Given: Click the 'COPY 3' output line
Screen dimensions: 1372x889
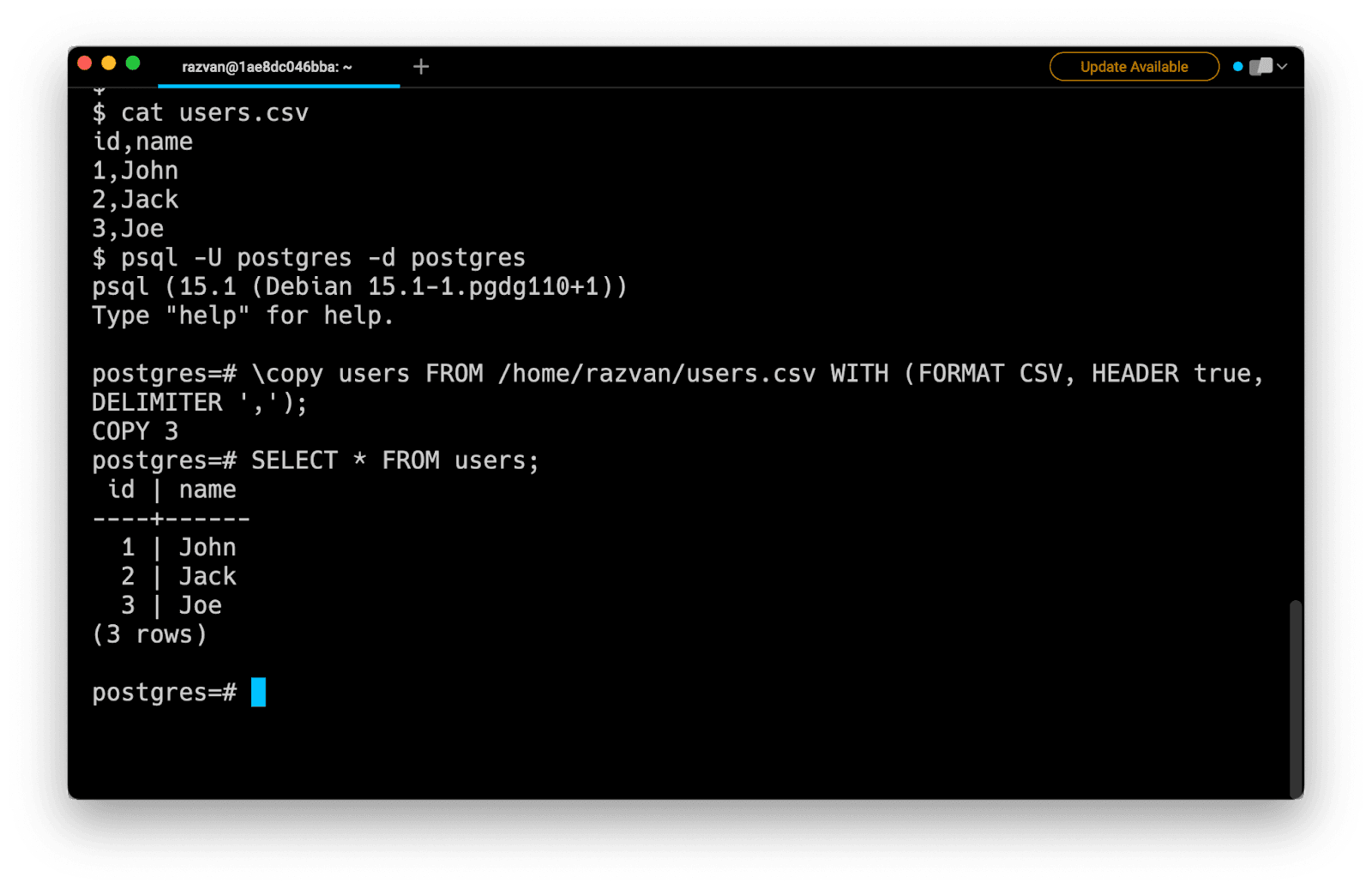Looking at the screenshot, I should 135,431.
